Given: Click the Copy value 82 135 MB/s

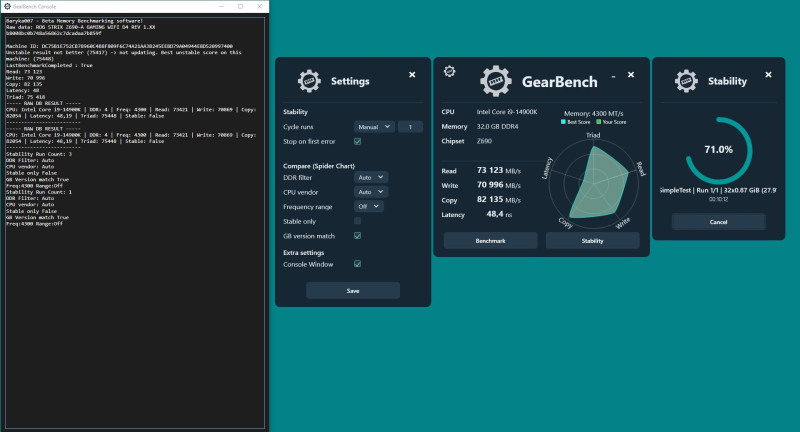Looking at the screenshot, I should pyautogui.click(x=498, y=199).
